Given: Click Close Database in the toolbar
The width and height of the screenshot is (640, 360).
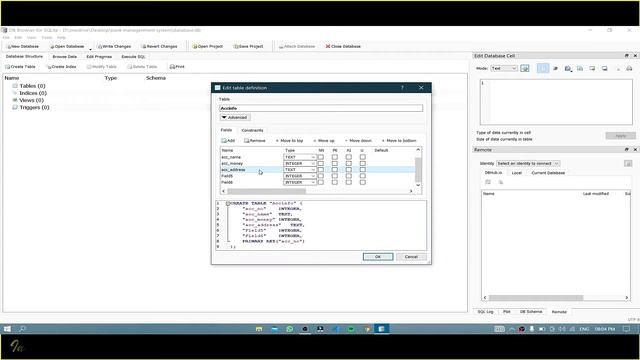Looking at the screenshot, I should (x=343, y=47).
